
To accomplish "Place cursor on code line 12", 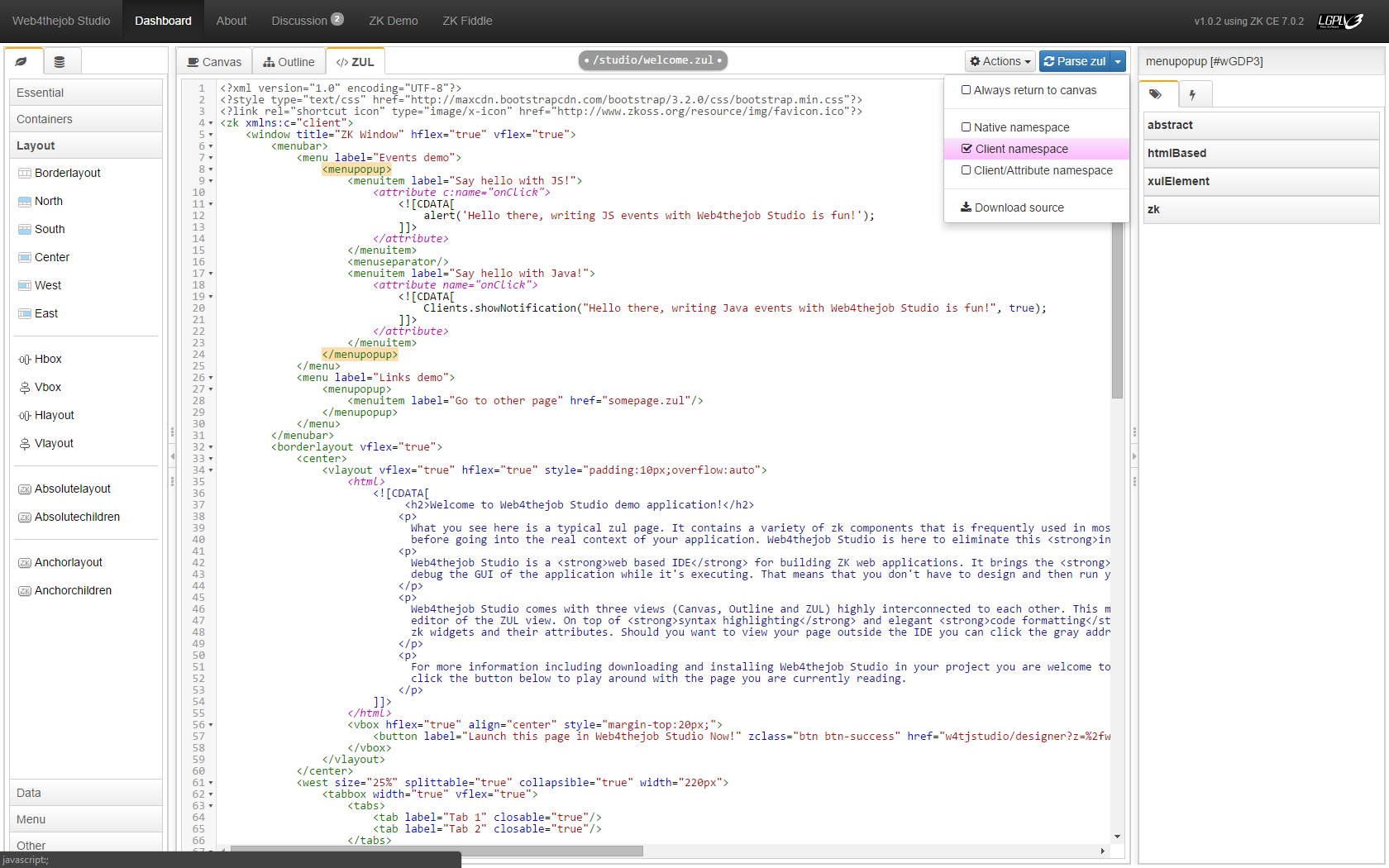I will point(649,216).
